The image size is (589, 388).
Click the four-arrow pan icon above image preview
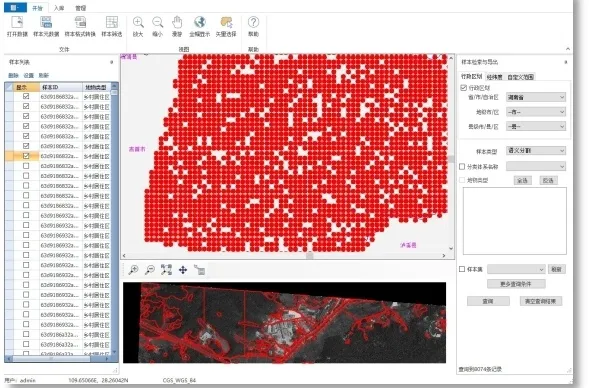click(183, 270)
